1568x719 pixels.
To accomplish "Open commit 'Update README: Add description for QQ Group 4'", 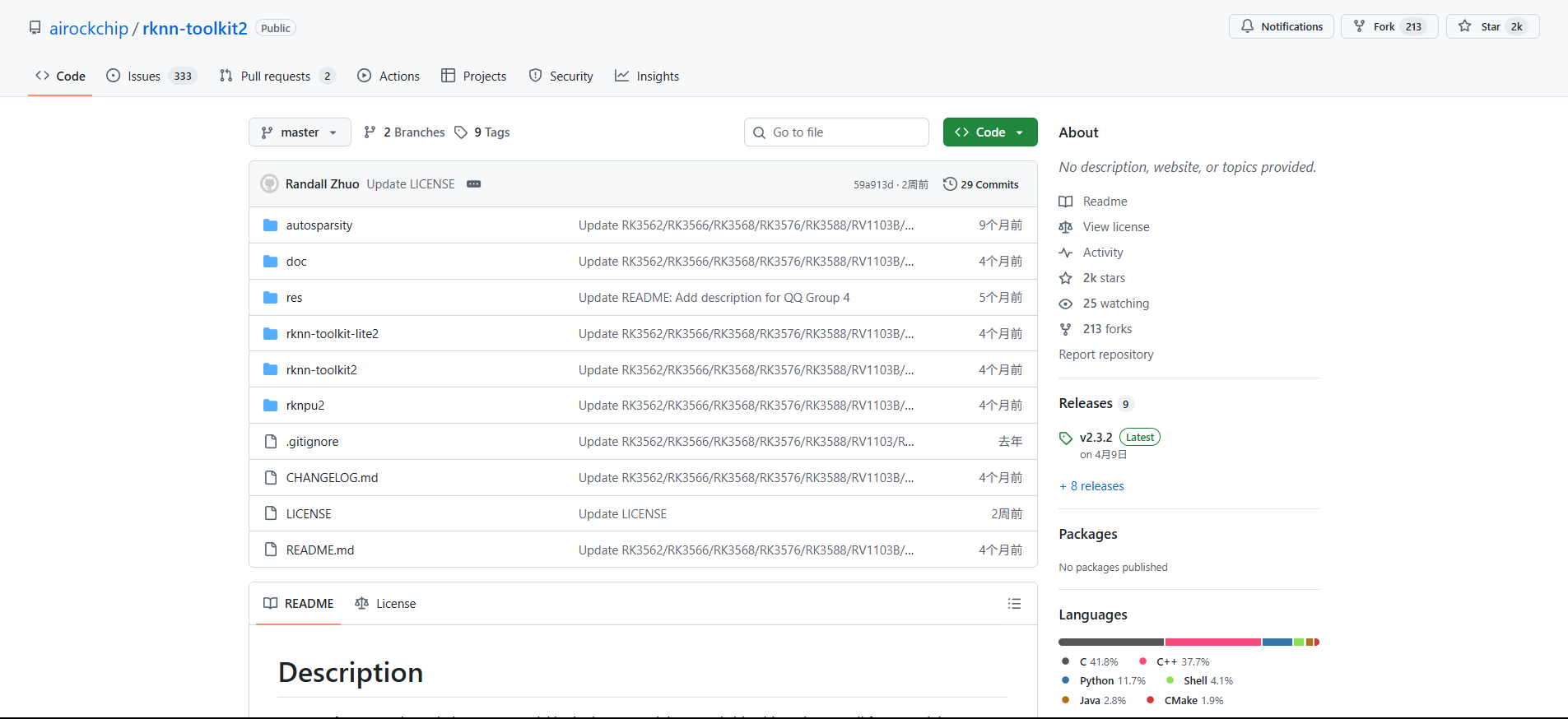I will 714,298.
